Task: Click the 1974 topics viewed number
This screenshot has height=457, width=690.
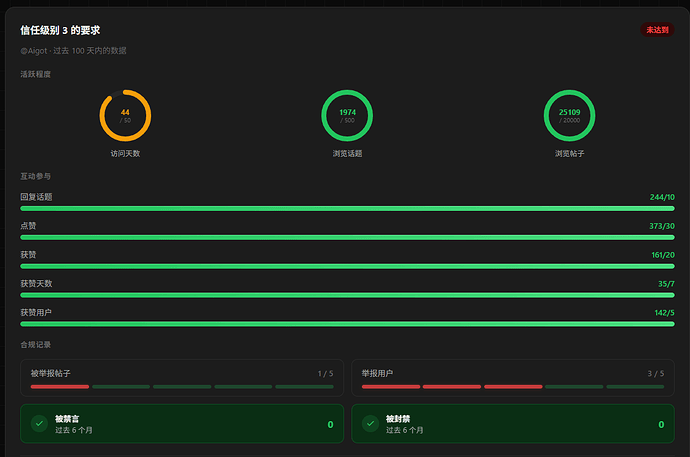Action: click(348, 113)
